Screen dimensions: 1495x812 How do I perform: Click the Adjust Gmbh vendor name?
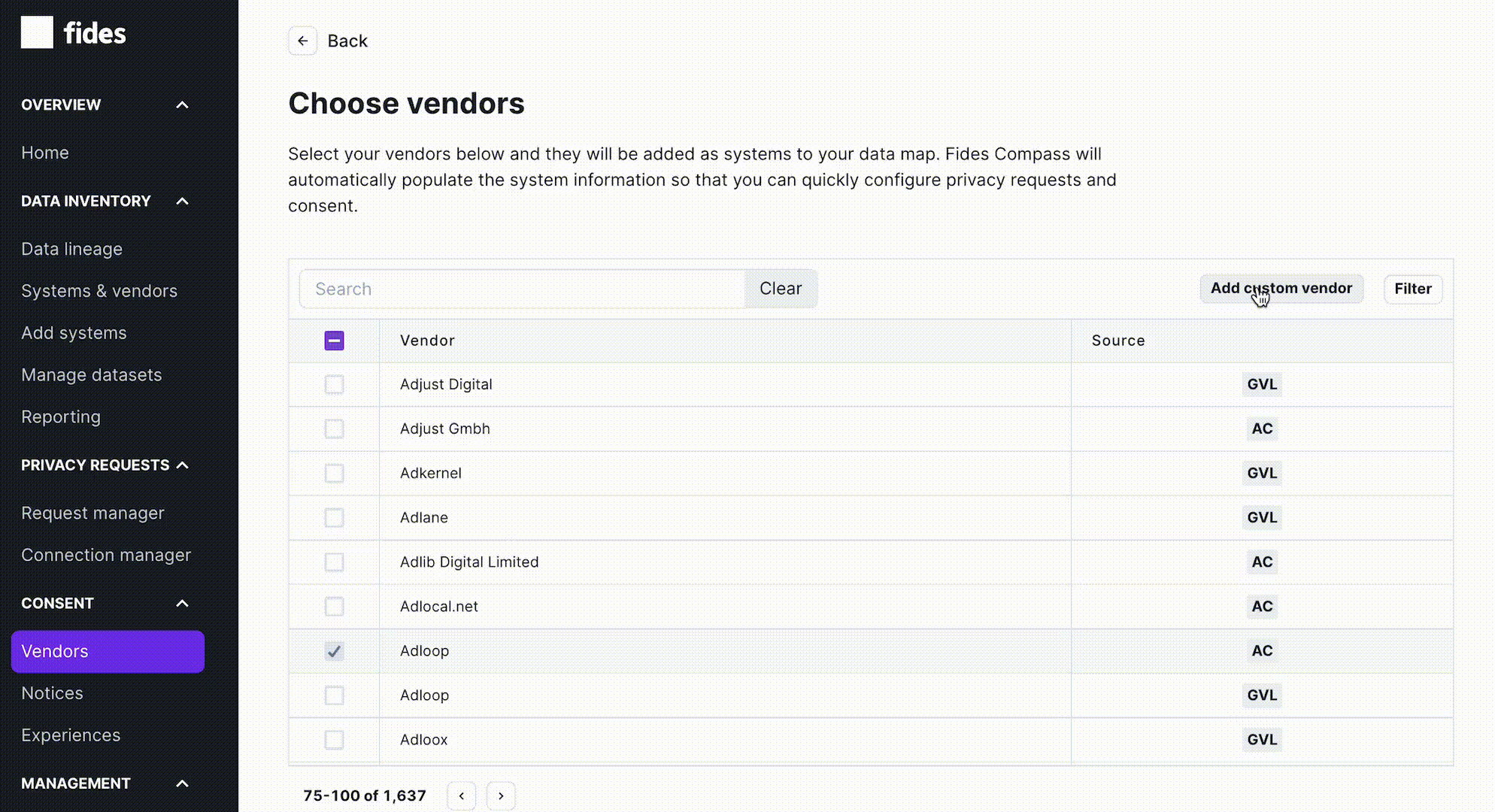point(444,429)
